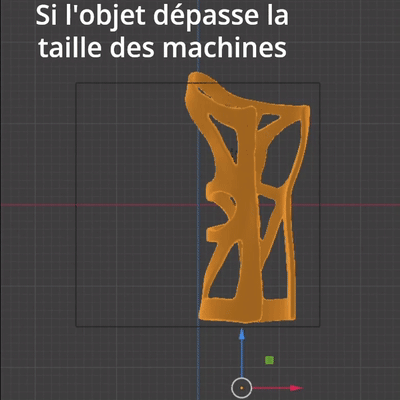The width and height of the screenshot is (400, 400).
Task: Select the orange lattice 3D object
Action: coord(247,198)
